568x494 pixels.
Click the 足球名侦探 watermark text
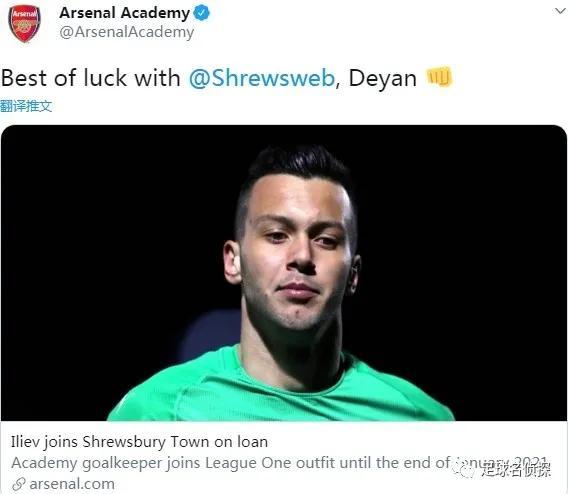516,469
